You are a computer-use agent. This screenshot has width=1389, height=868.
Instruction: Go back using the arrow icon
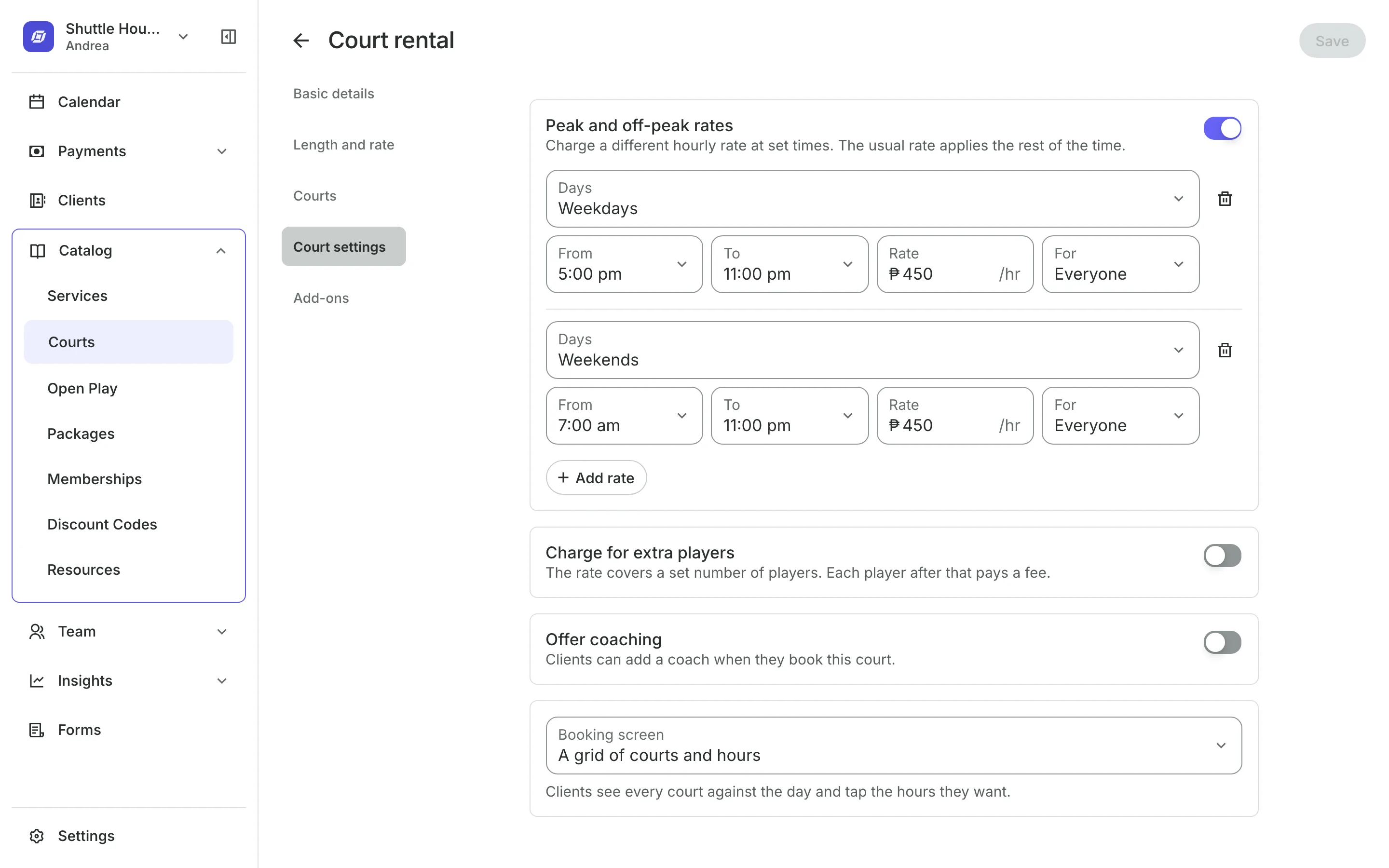pyautogui.click(x=301, y=40)
